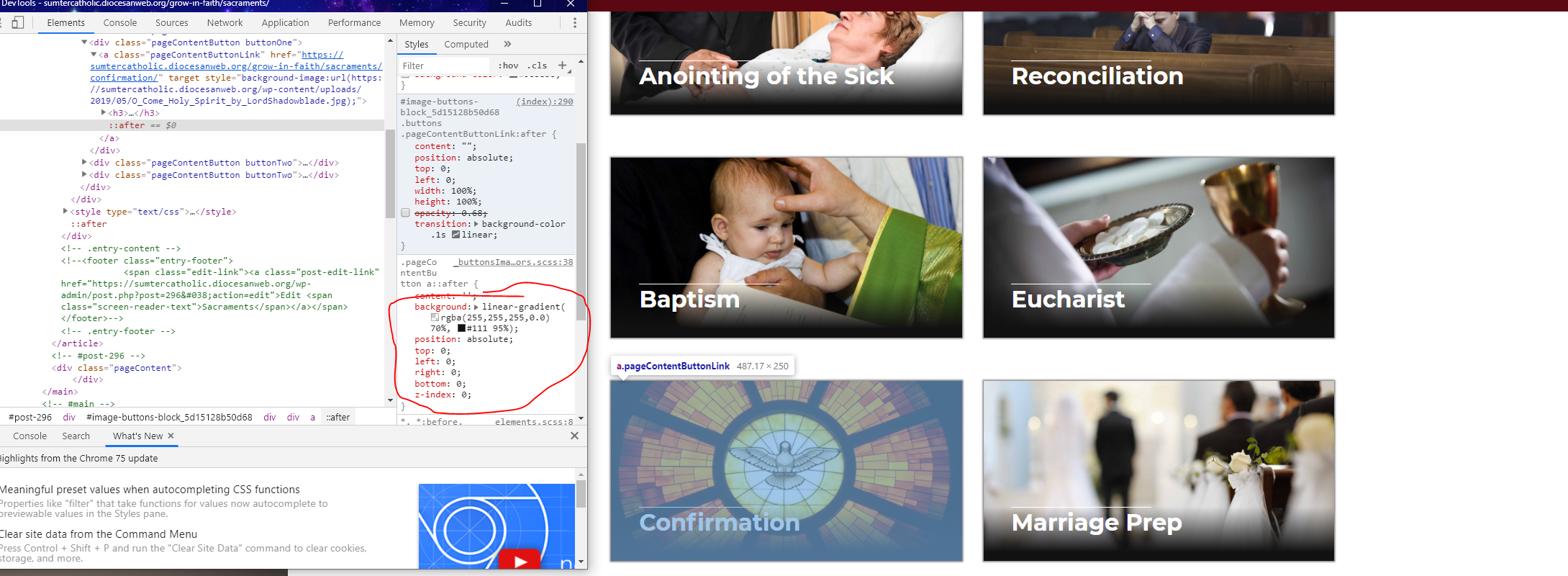Close the bottom drawer panel
1568x576 pixels.
[x=574, y=436]
